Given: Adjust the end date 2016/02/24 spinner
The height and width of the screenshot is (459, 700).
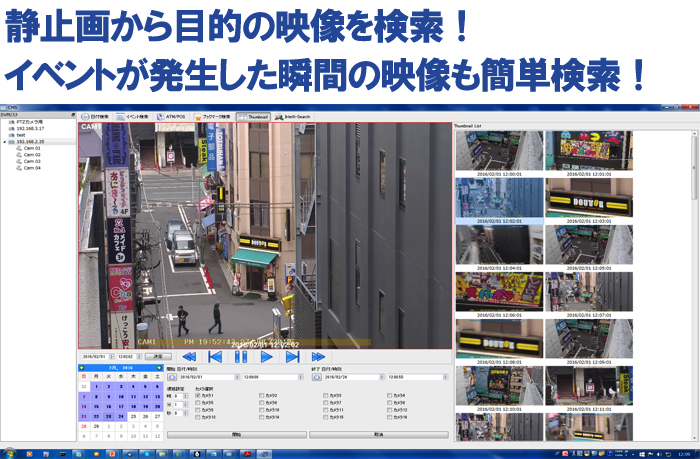Looking at the screenshot, I should click(382, 377).
